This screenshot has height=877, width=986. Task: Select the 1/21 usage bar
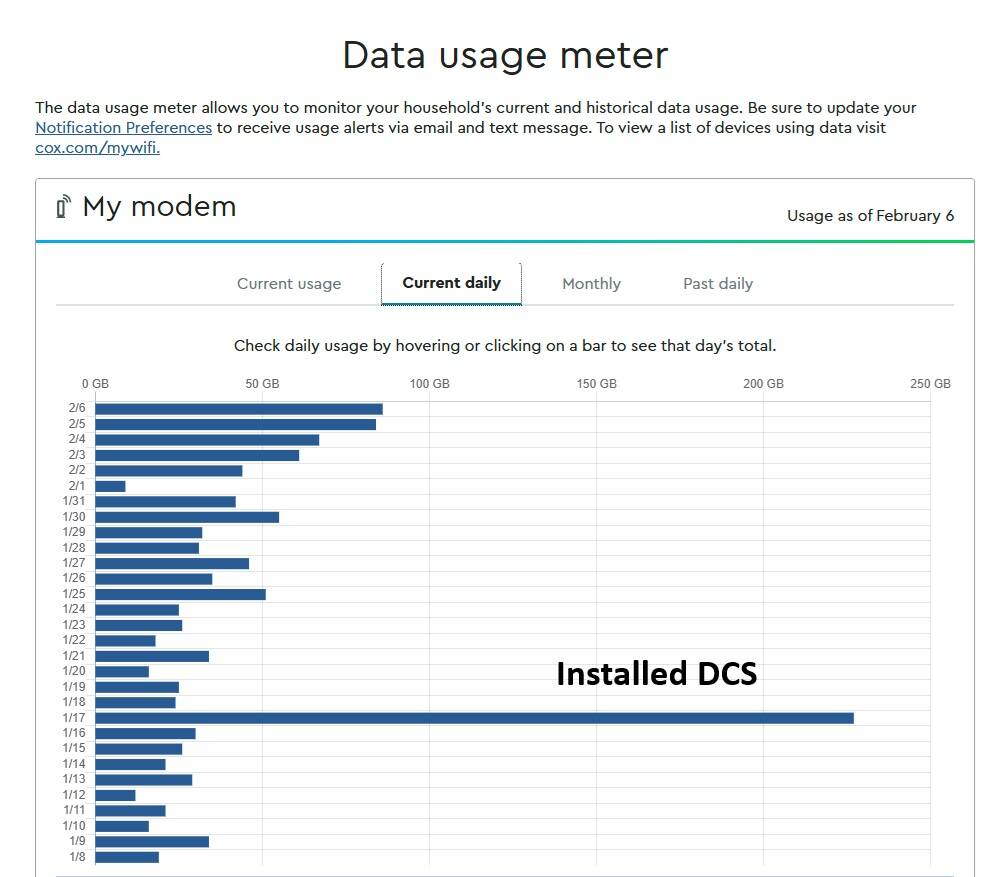tap(152, 656)
